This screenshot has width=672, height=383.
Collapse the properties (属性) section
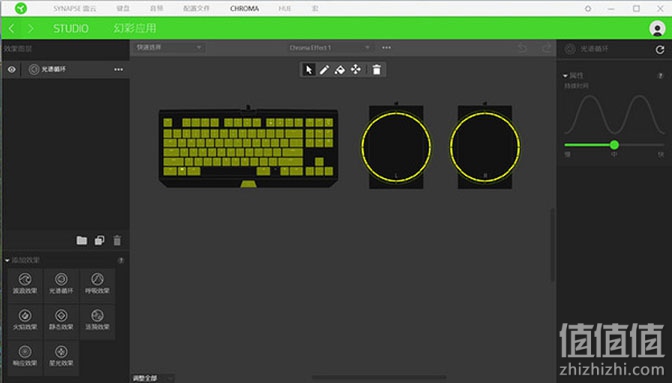[x=565, y=76]
